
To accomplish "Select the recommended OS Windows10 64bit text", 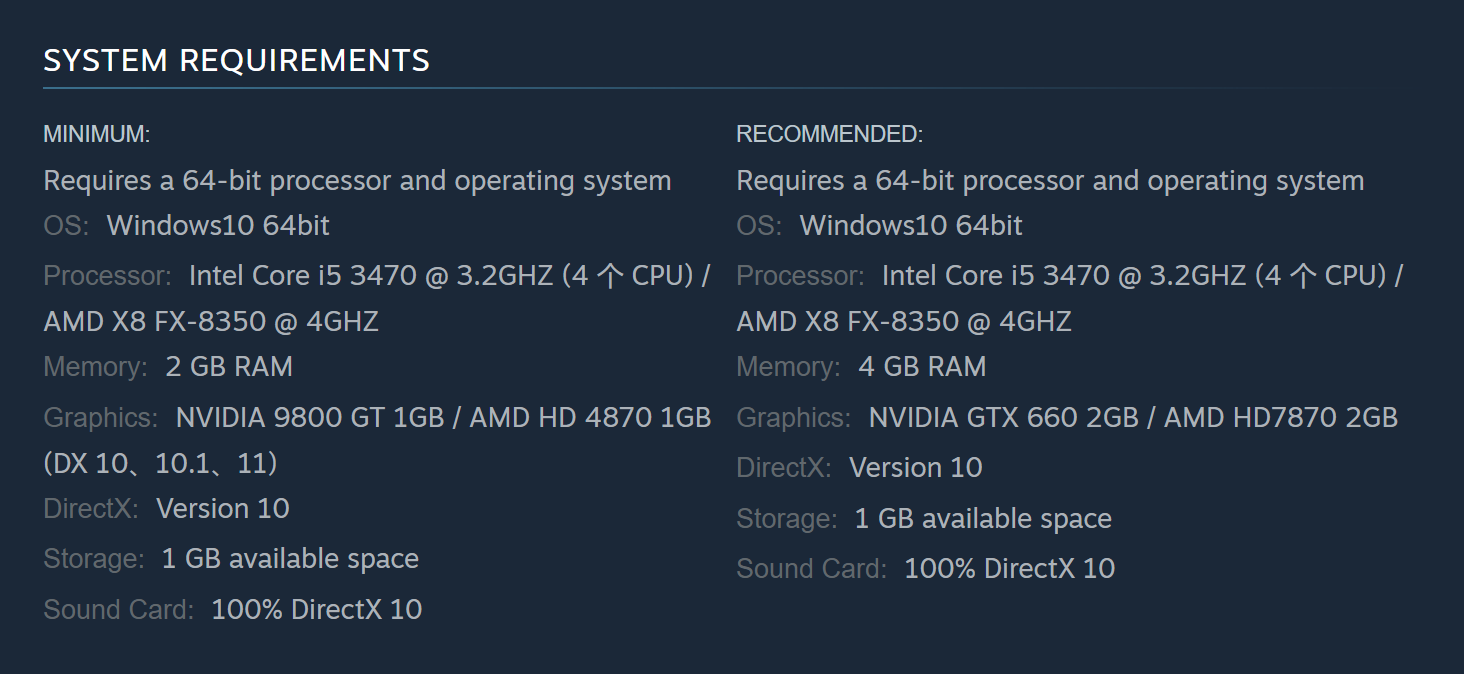I will [x=911, y=226].
